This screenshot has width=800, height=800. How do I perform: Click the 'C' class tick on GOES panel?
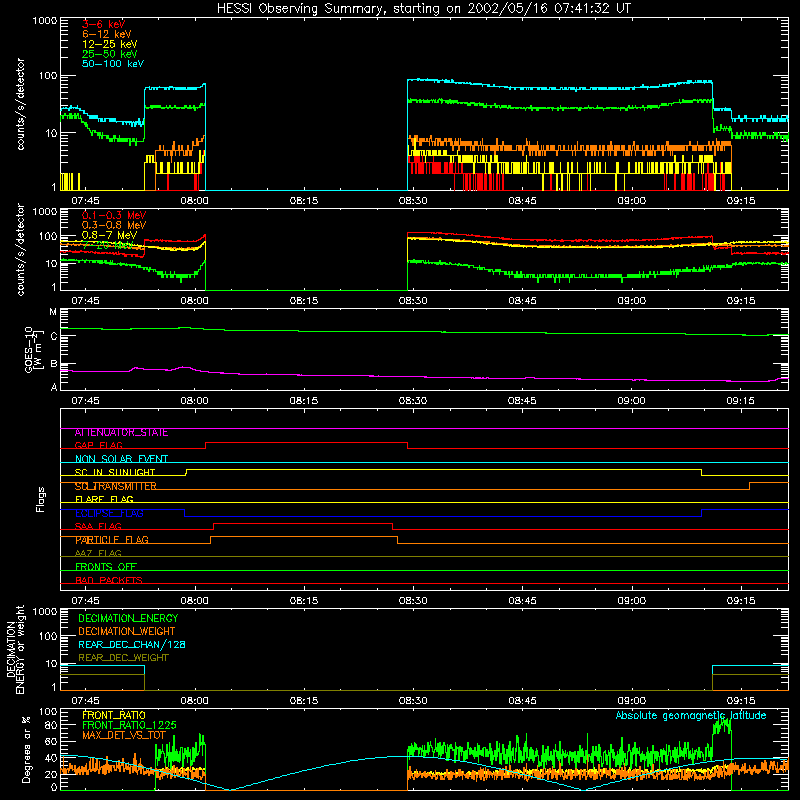point(53,337)
